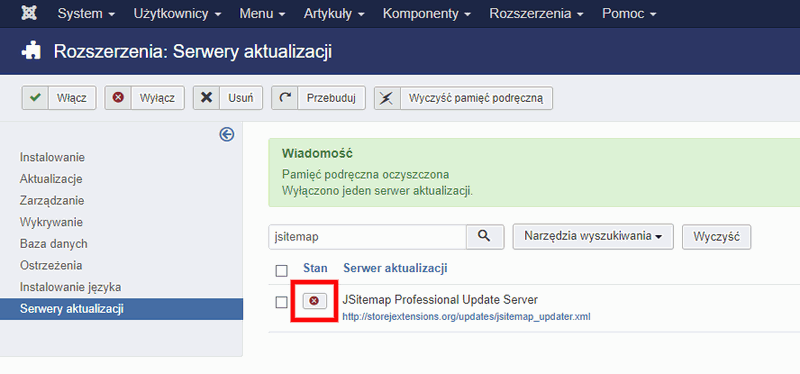This screenshot has height=374, width=800.
Task: Open the Rozszerzenia menu
Action: [536, 14]
